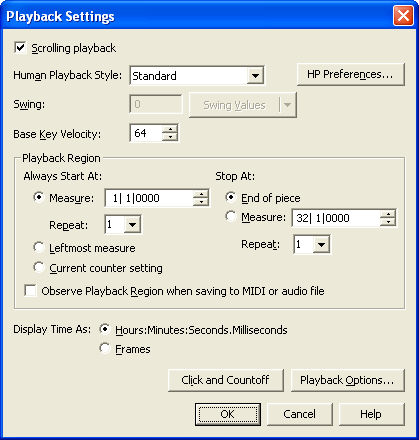This screenshot has height=440, width=419.
Task: Decrease Base Key Velocity with down arrow
Action: coord(170,137)
